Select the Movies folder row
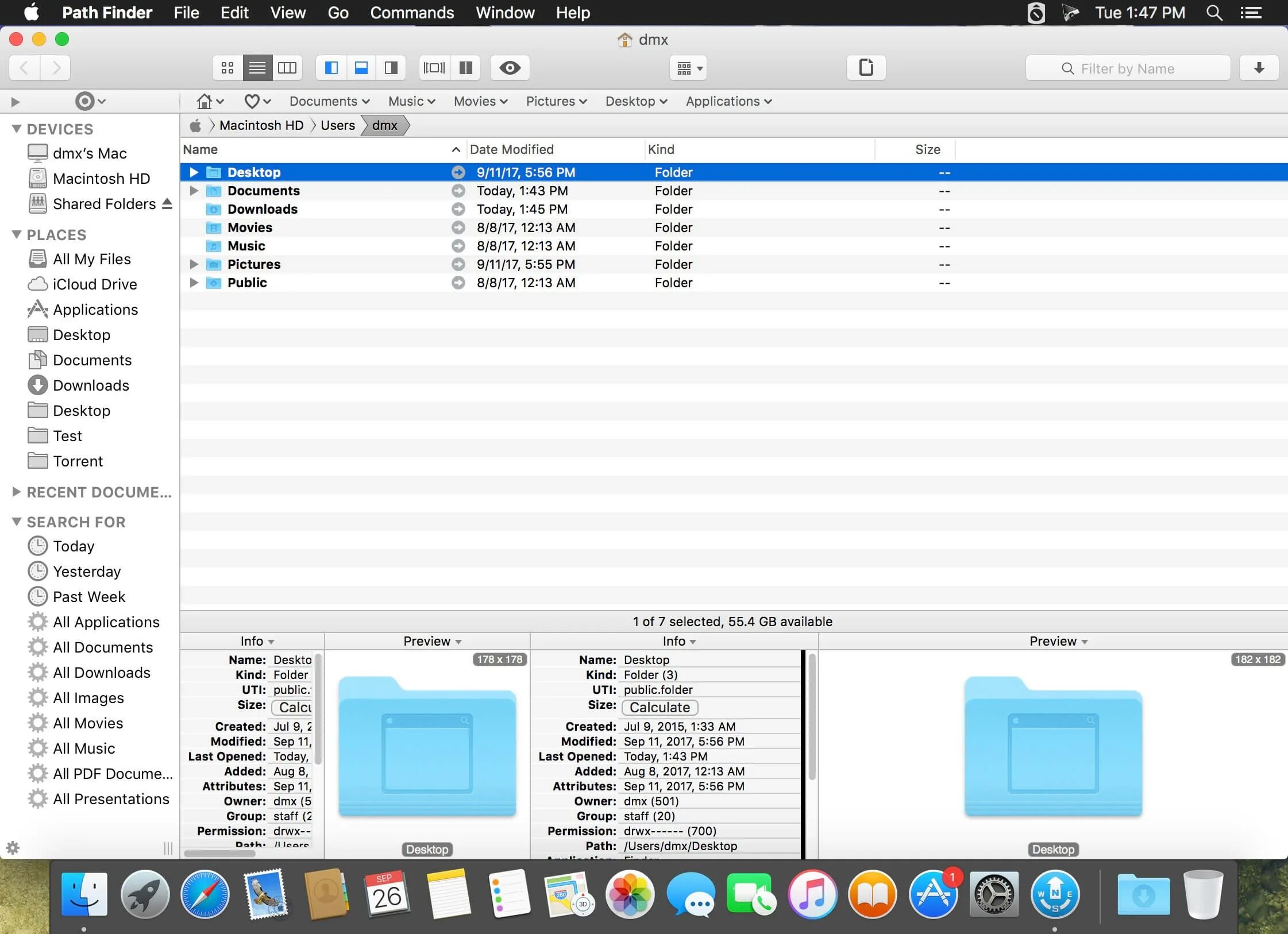Screen dimensions: 1288x934 point(734,227)
